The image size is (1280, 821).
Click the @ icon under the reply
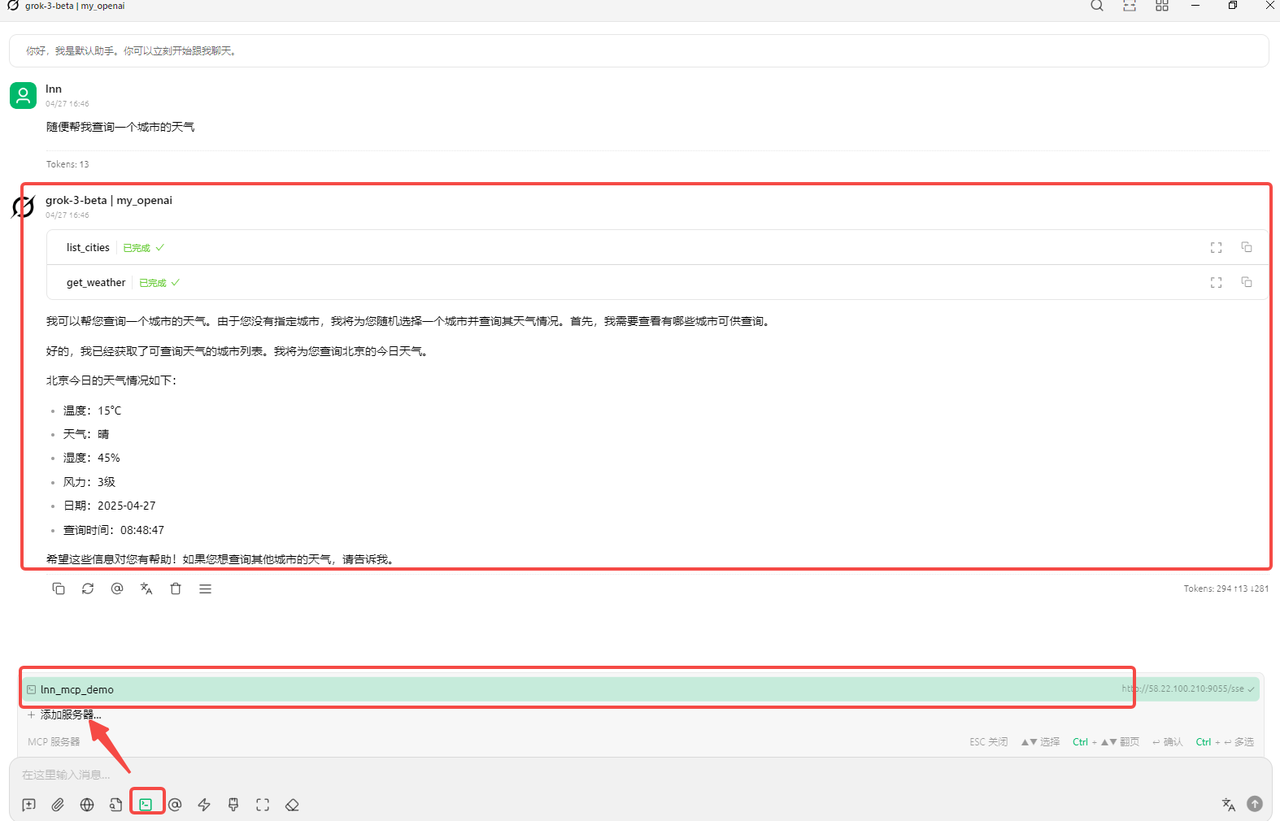click(117, 589)
